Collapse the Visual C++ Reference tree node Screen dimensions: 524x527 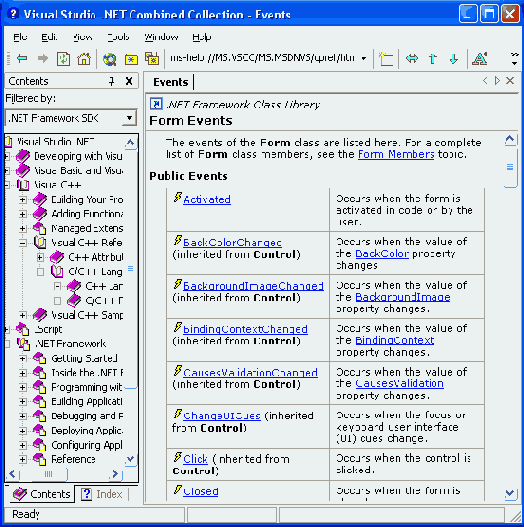(23, 243)
